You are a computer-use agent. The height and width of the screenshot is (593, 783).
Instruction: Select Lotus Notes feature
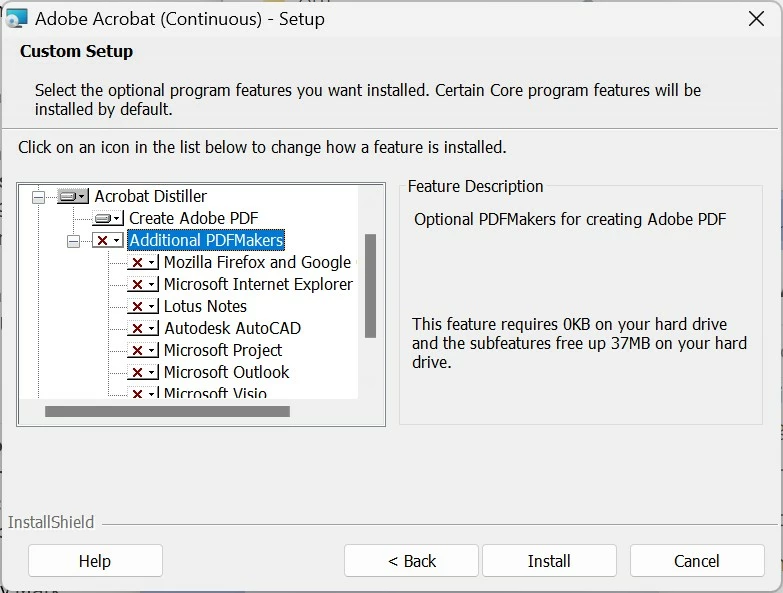(205, 306)
